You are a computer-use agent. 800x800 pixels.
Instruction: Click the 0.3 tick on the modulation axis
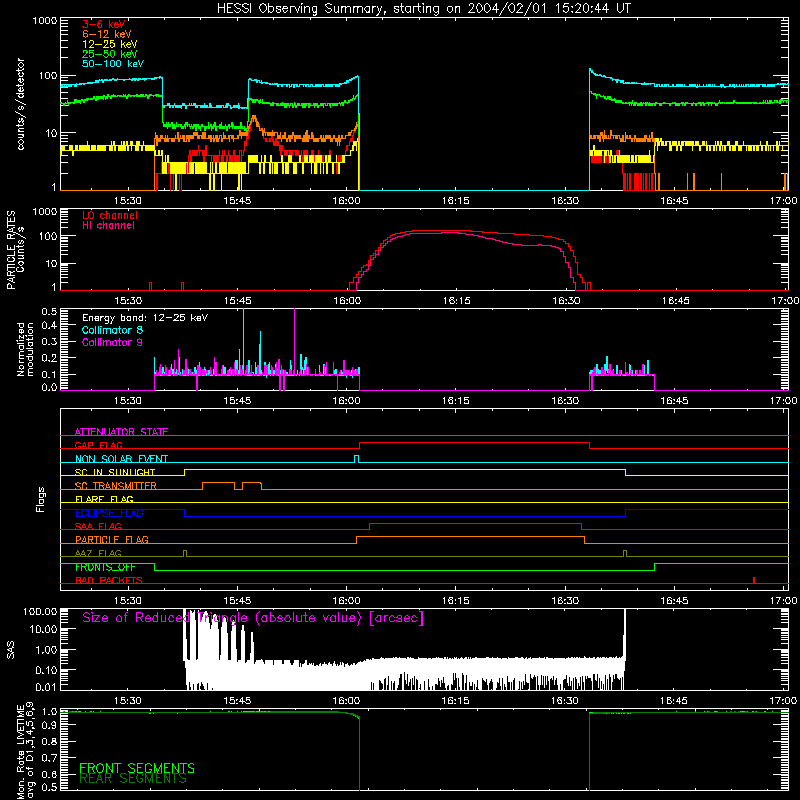(49, 342)
